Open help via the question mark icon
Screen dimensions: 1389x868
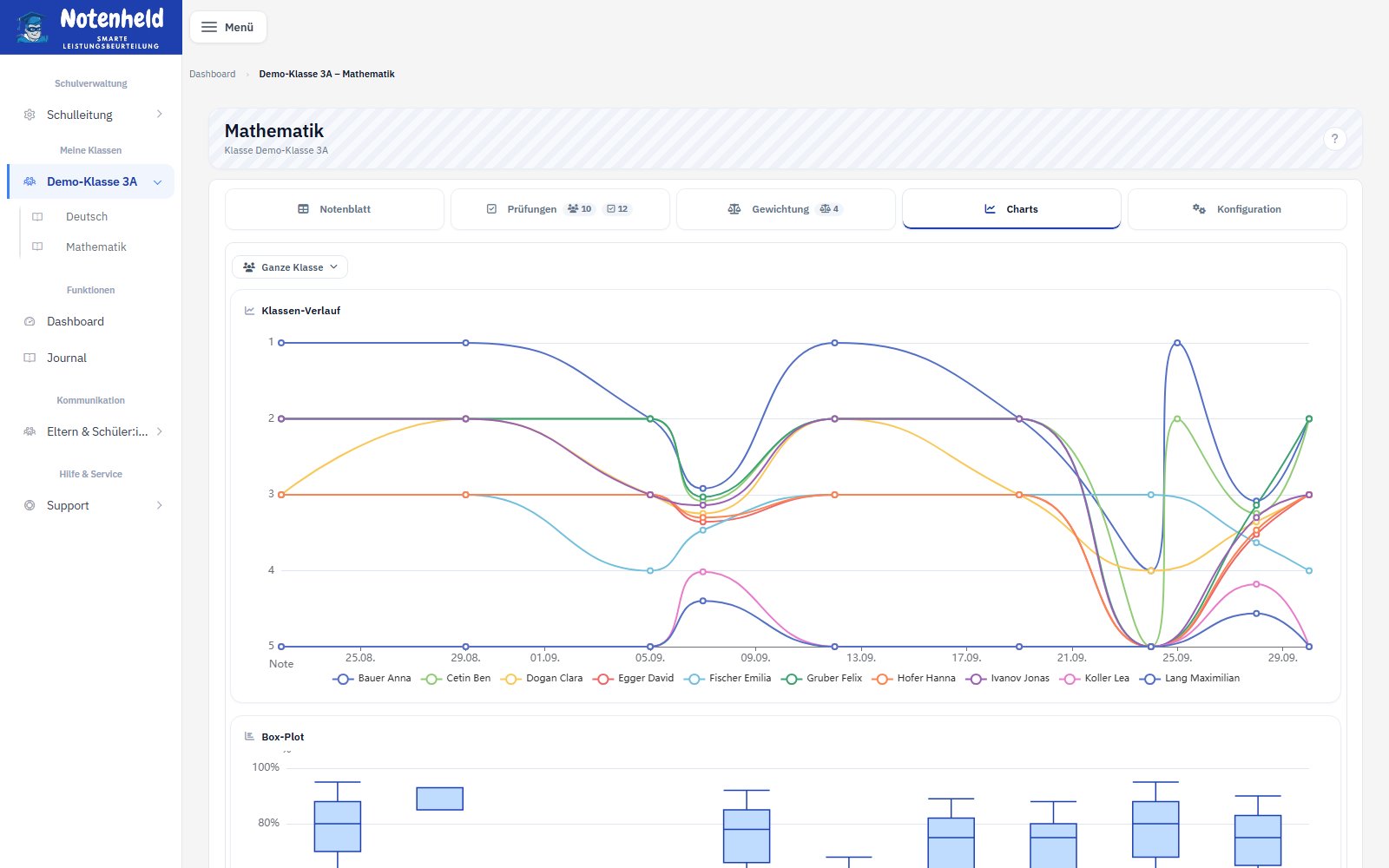pyautogui.click(x=1335, y=139)
